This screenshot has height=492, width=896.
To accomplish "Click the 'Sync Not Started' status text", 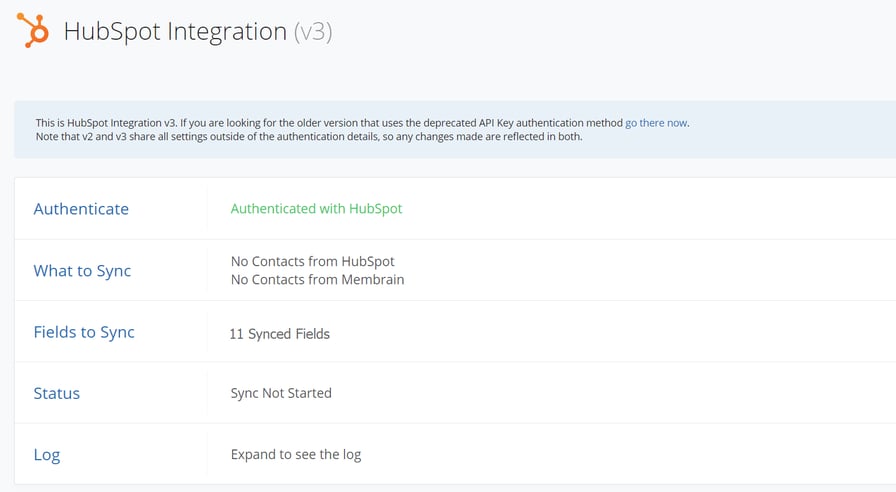I will click(x=281, y=393).
